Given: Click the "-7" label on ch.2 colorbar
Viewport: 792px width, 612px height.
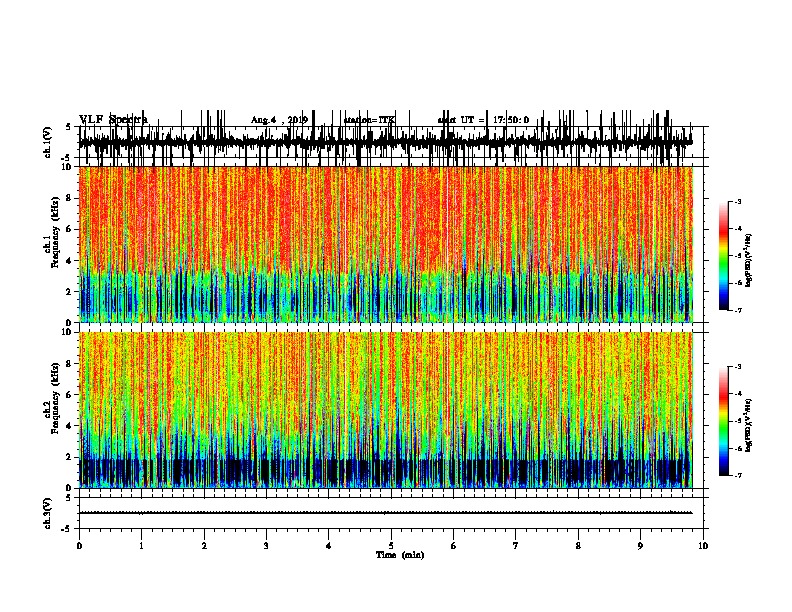Looking at the screenshot, I should [x=738, y=475].
